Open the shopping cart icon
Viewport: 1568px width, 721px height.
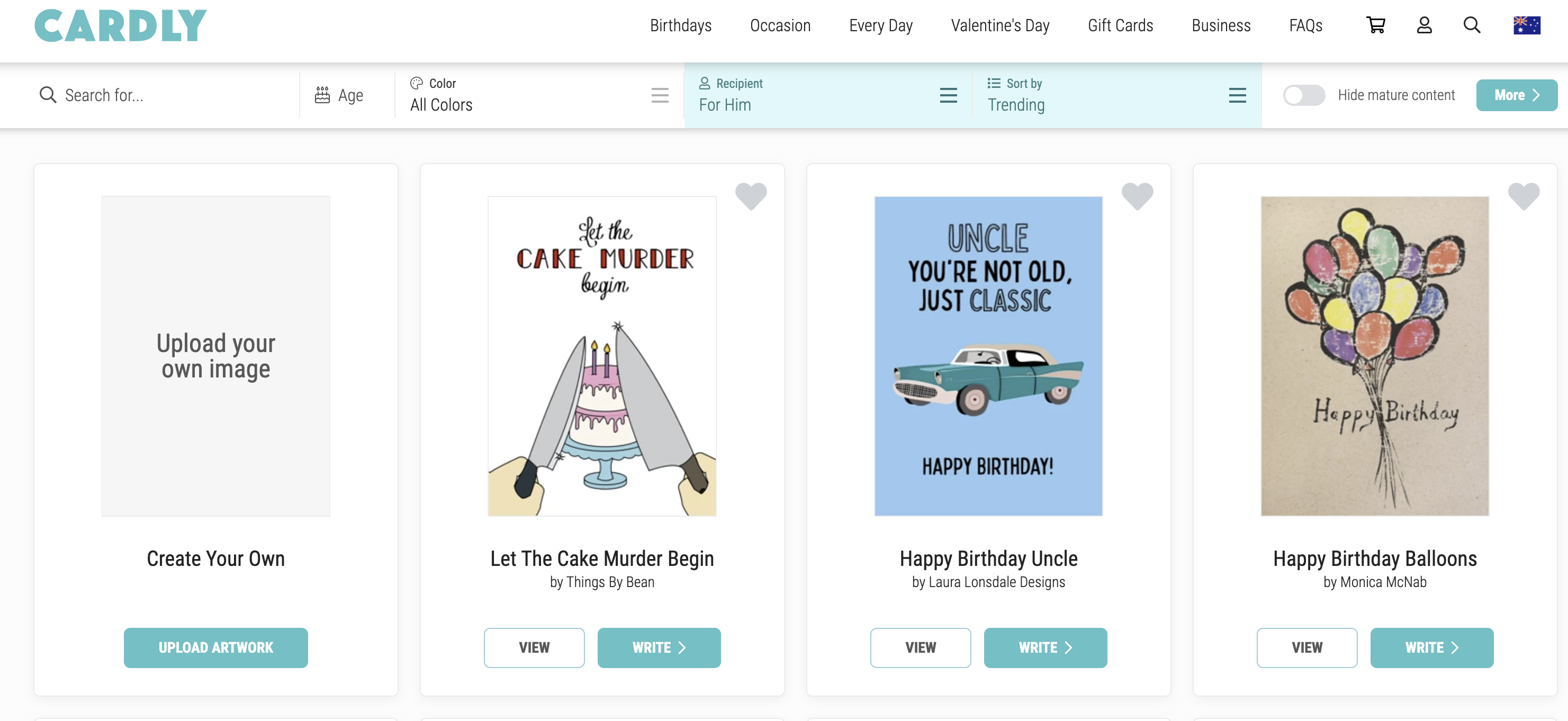click(x=1376, y=25)
